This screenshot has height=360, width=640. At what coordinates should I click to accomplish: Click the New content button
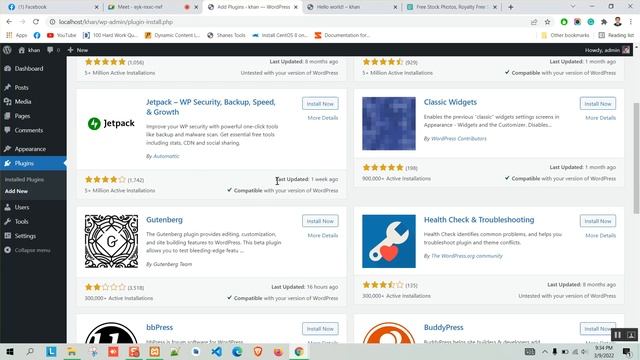78,50
